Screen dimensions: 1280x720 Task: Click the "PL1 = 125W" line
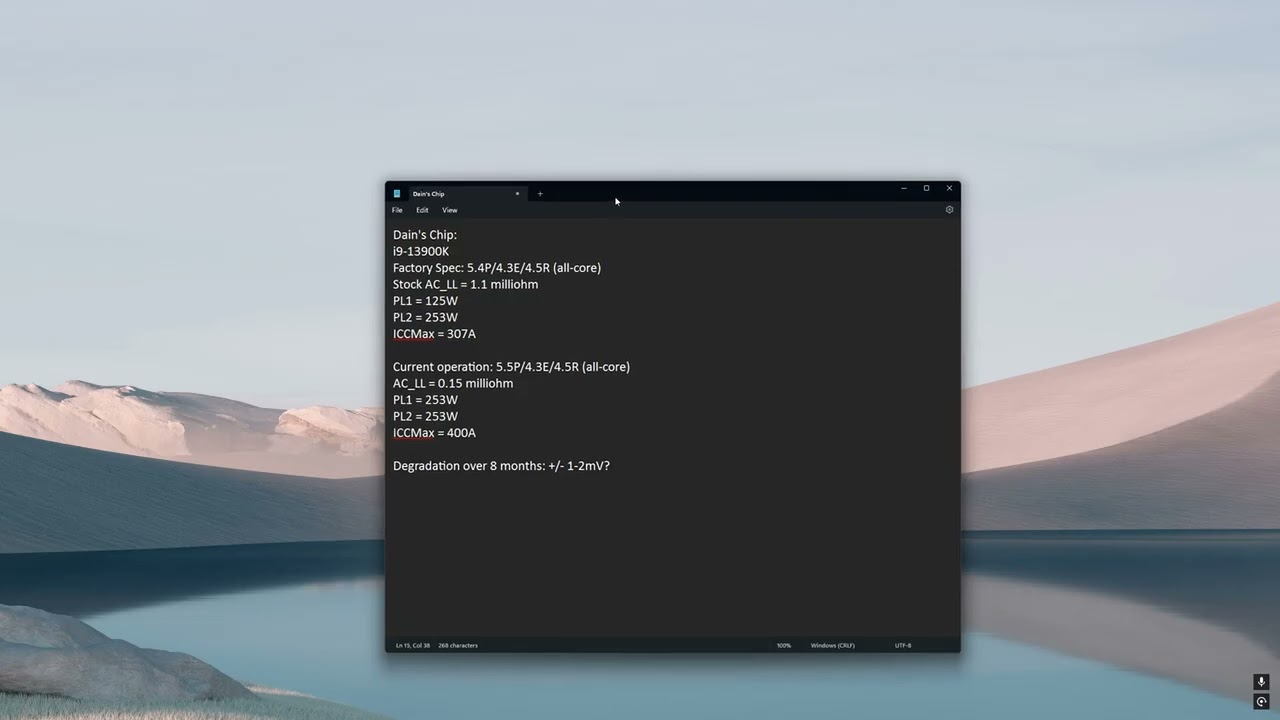coord(425,301)
